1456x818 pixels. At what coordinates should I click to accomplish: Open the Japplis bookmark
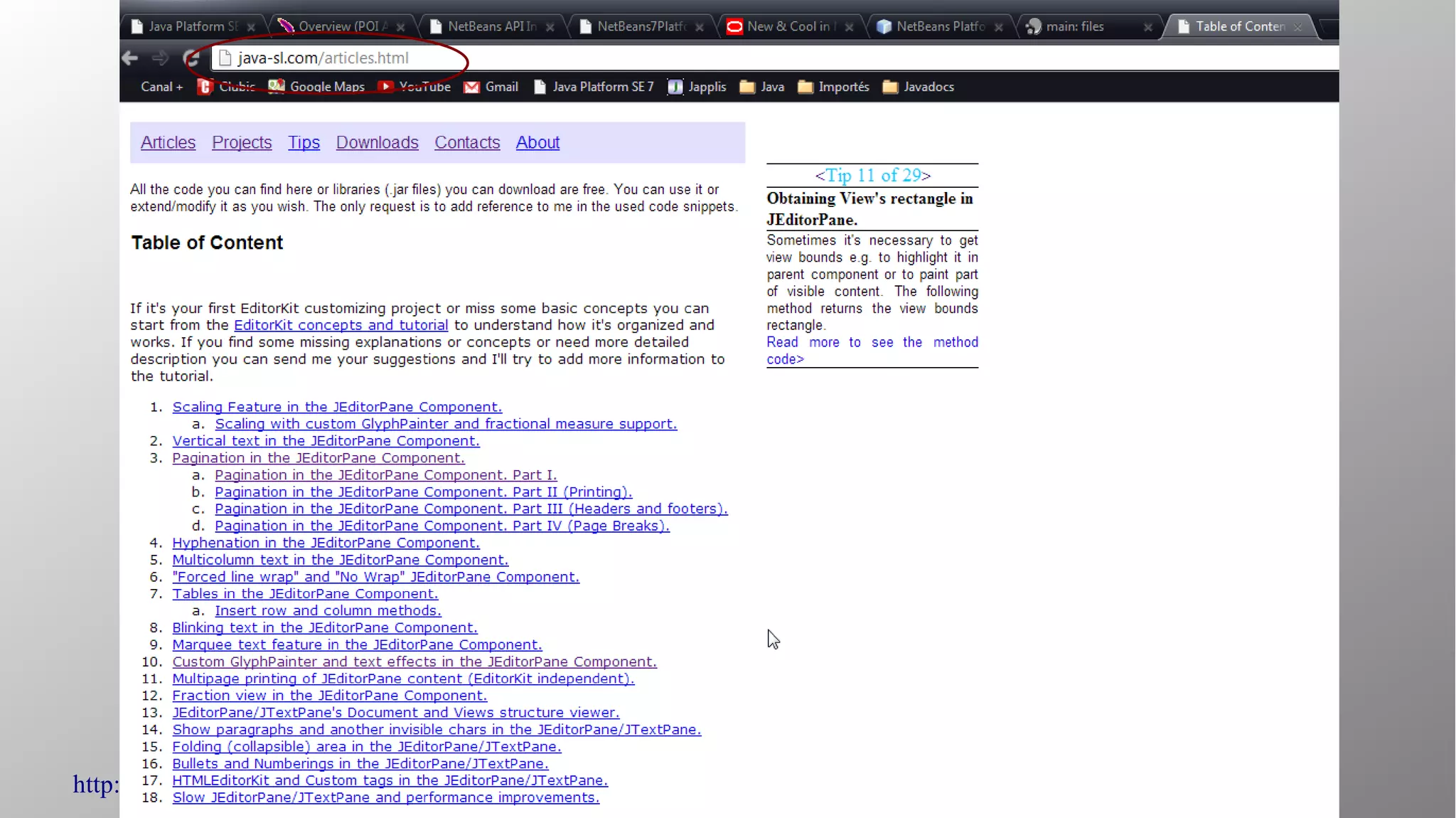tap(697, 87)
